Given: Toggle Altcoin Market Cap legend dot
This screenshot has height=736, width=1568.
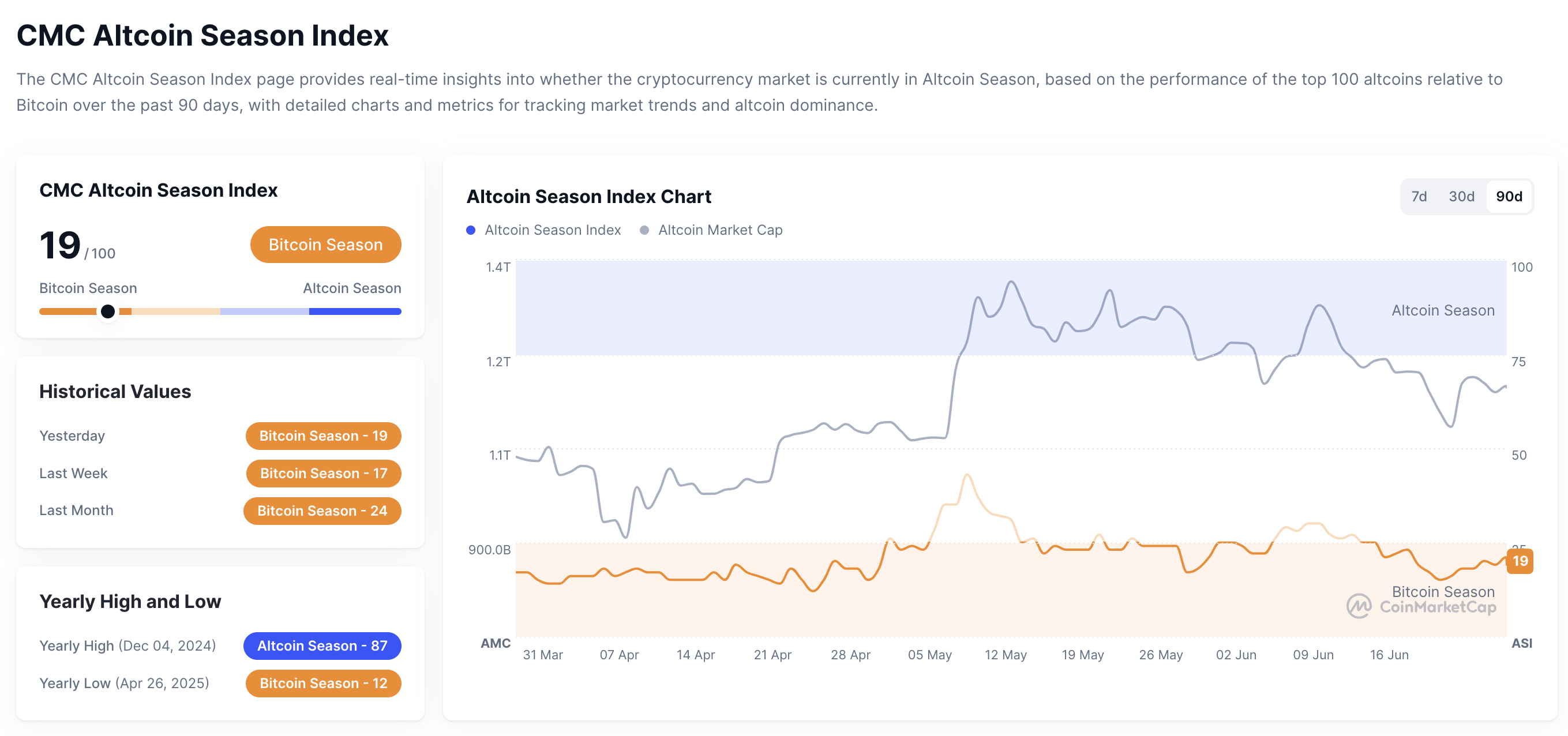Looking at the screenshot, I should pos(644,230).
